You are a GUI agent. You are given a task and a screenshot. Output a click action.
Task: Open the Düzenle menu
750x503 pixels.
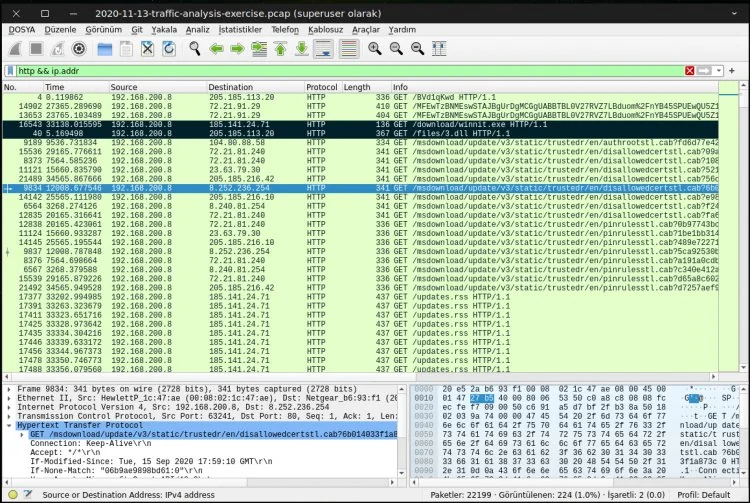[x=60, y=30]
